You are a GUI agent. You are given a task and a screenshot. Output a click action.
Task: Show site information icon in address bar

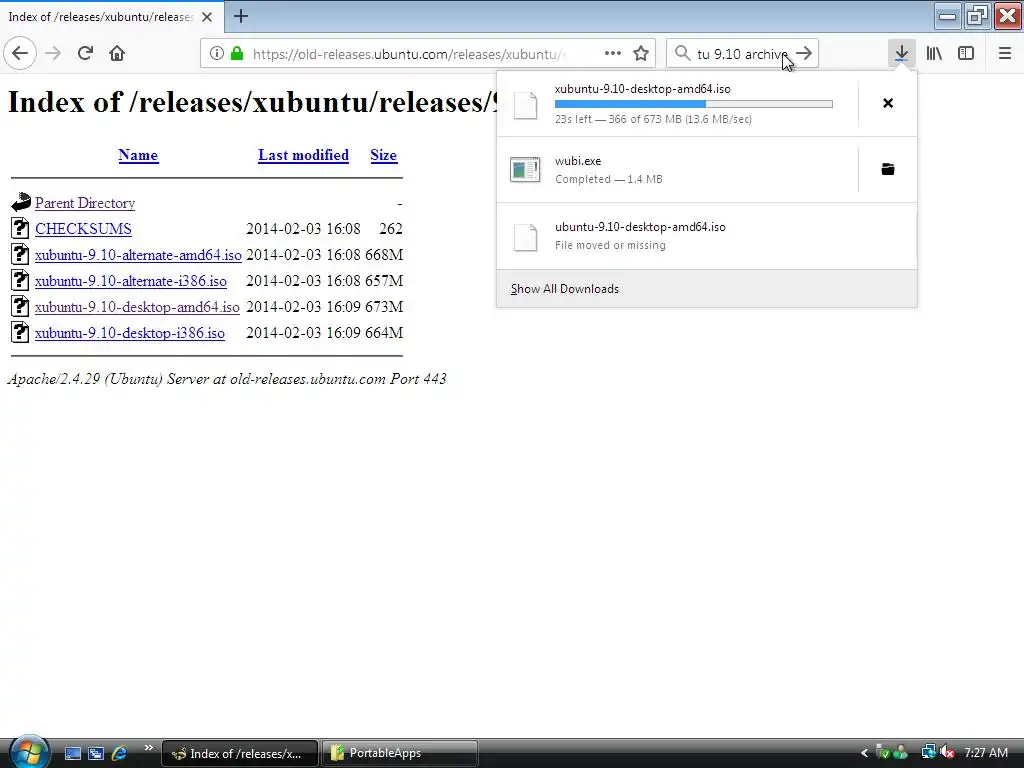click(216, 54)
